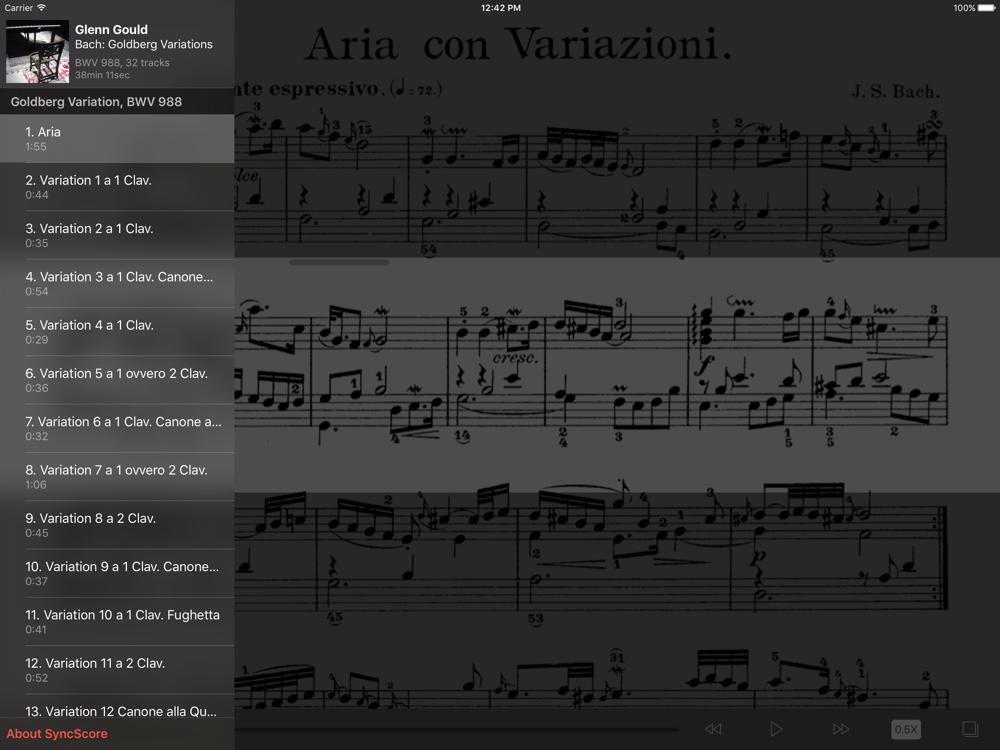Tap the Glenn Gould album cover thumbnail
Viewport: 1000px width, 750px height.
[x=38, y=52]
